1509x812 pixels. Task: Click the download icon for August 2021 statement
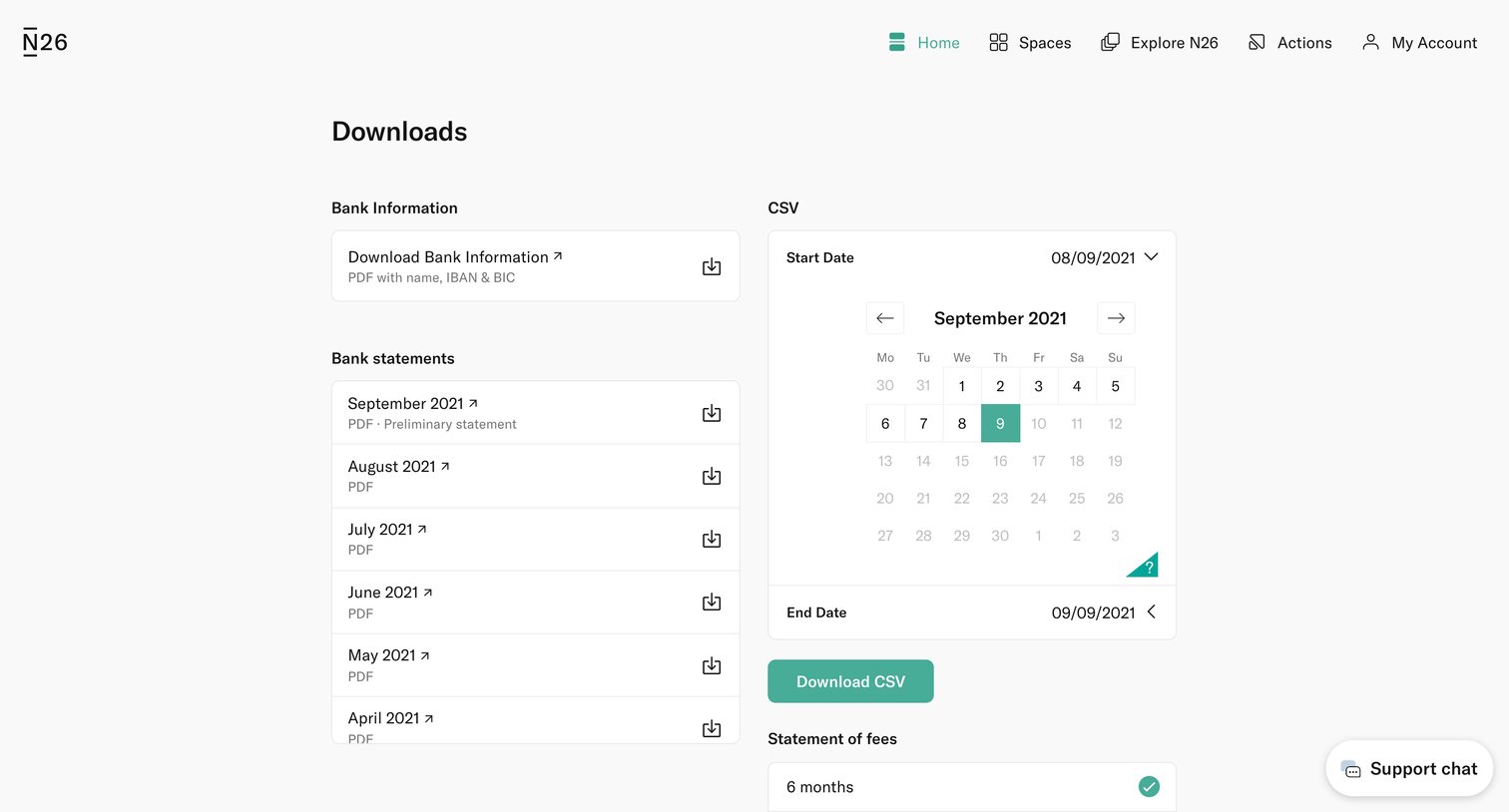(x=712, y=476)
